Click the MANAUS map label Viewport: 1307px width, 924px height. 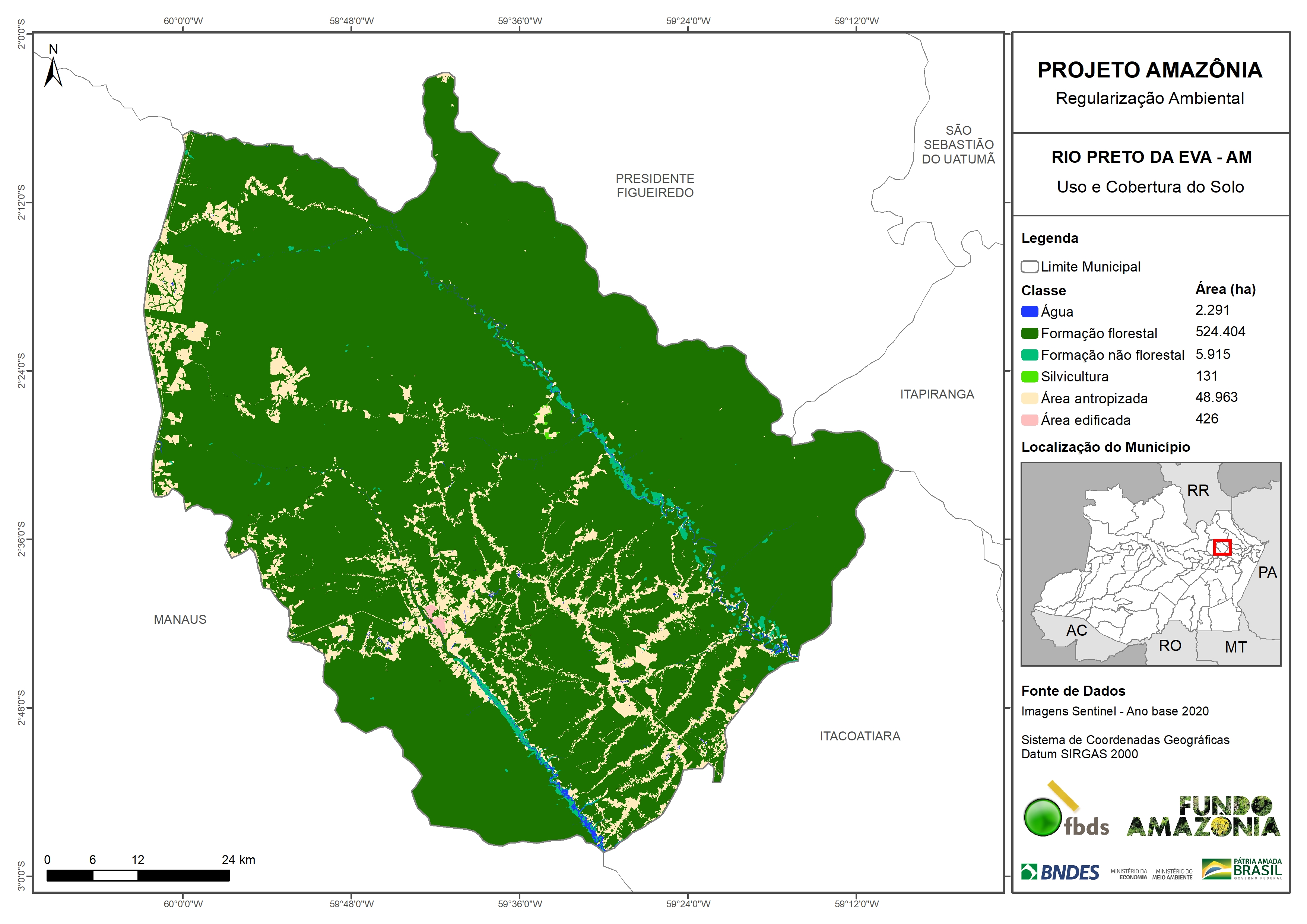click(180, 619)
